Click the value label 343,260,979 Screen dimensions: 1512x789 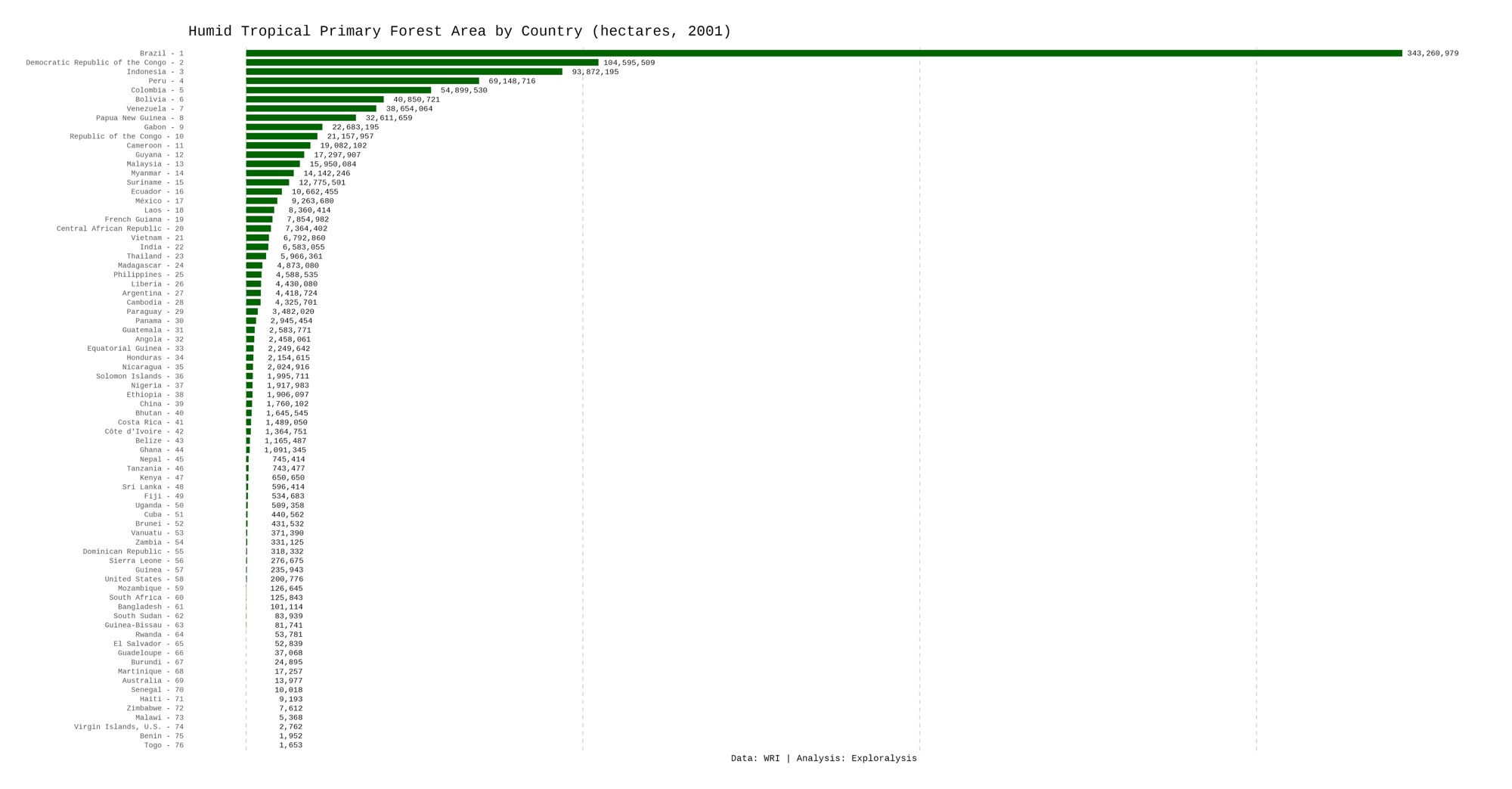tap(1433, 54)
